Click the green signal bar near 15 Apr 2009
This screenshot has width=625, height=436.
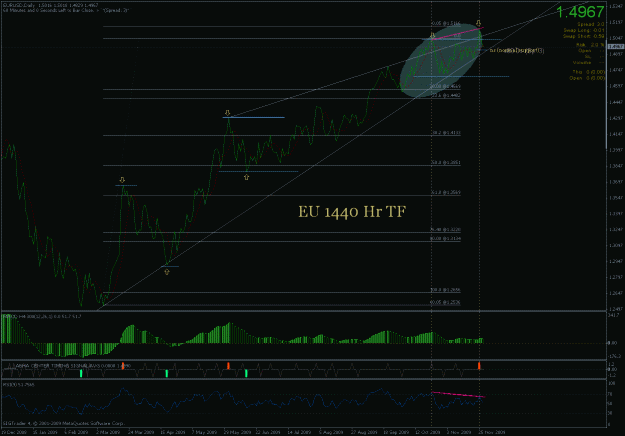point(167,373)
